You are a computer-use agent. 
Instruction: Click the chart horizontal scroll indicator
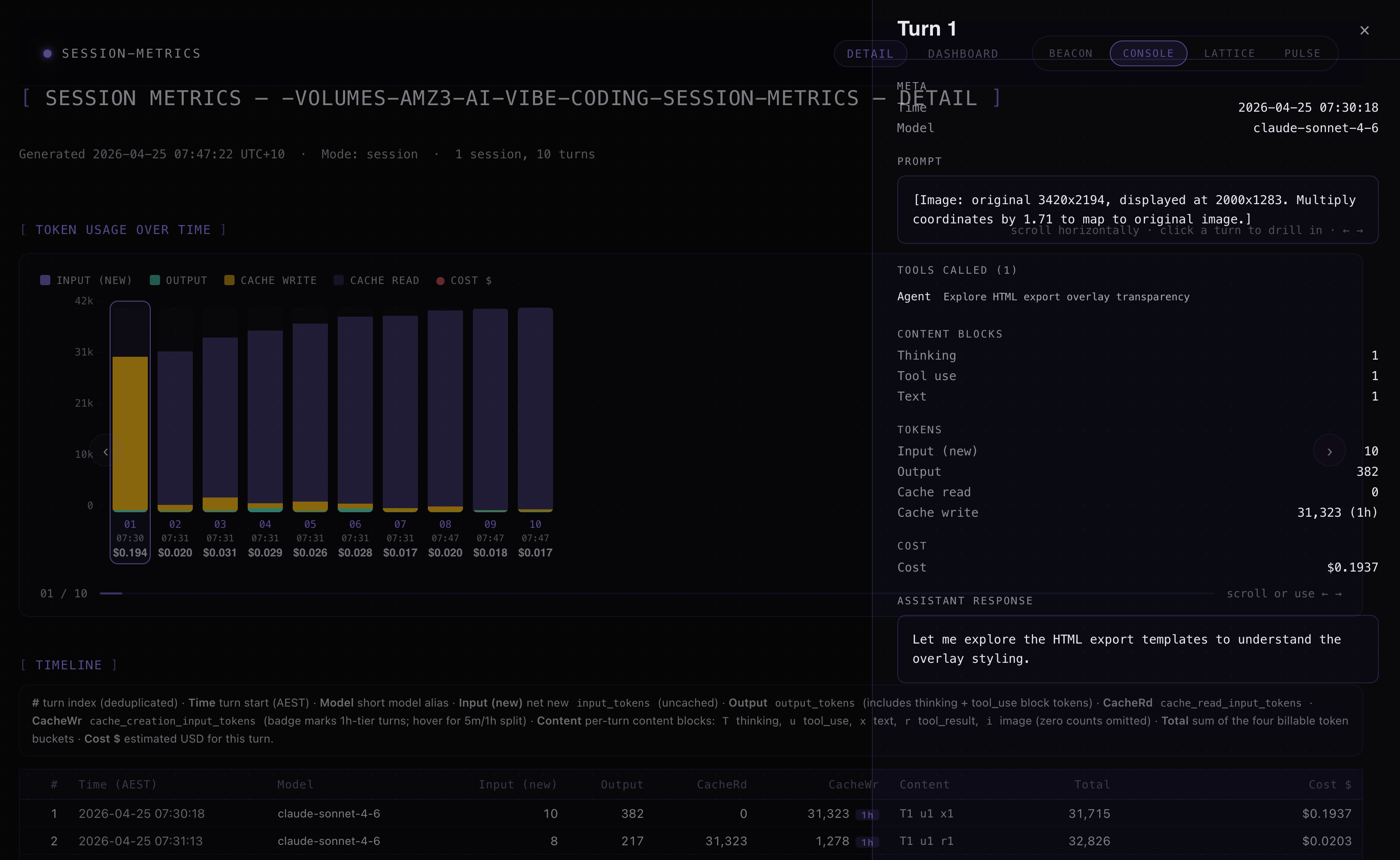111,593
